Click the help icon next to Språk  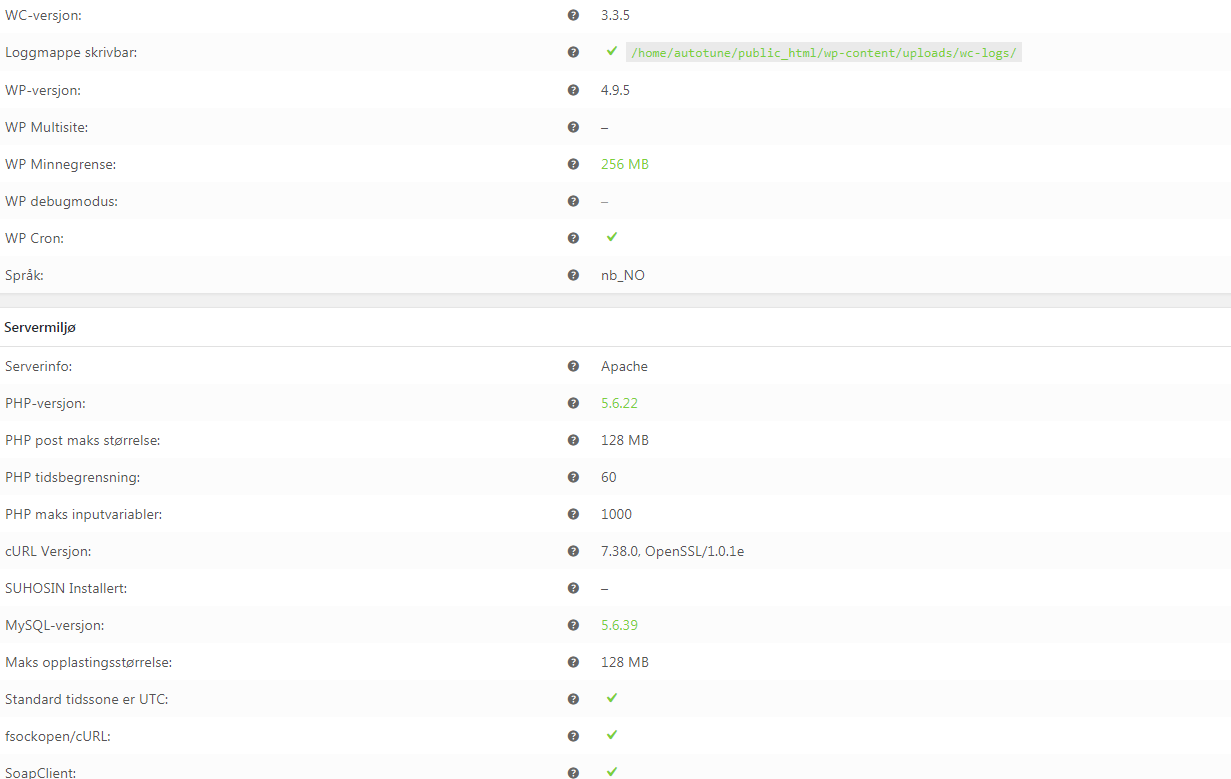573,275
